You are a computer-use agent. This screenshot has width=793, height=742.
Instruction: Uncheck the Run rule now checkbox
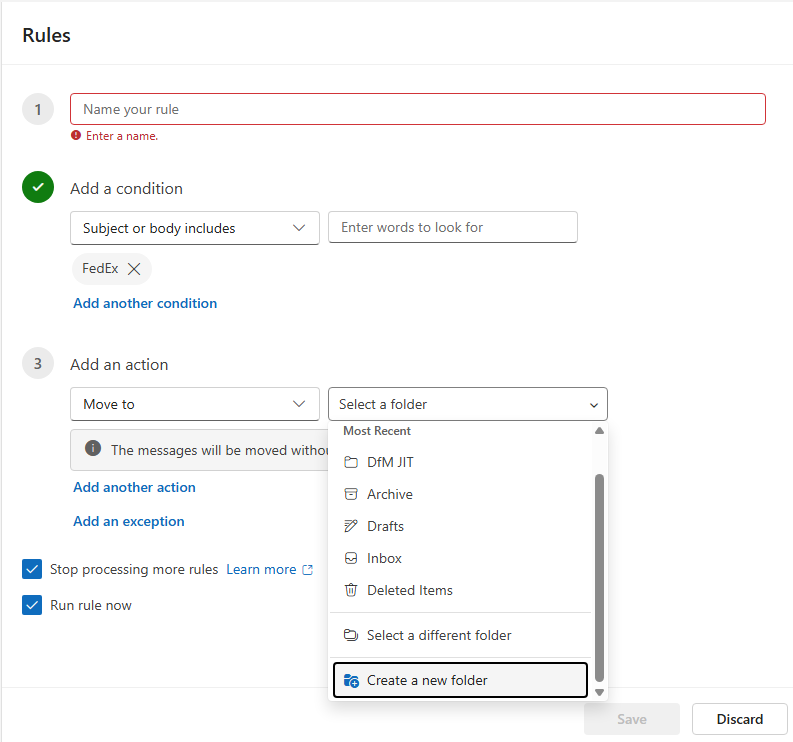pyautogui.click(x=32, y=605)
